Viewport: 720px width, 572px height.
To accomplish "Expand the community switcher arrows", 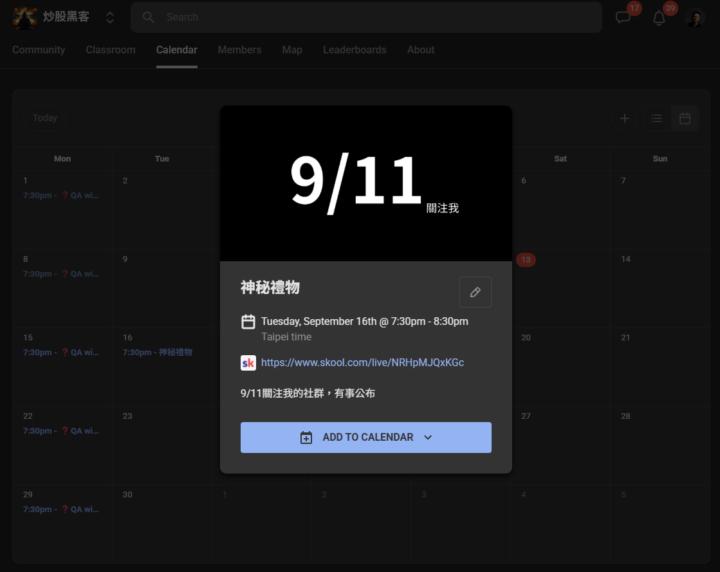I will (x=110, y=17).
